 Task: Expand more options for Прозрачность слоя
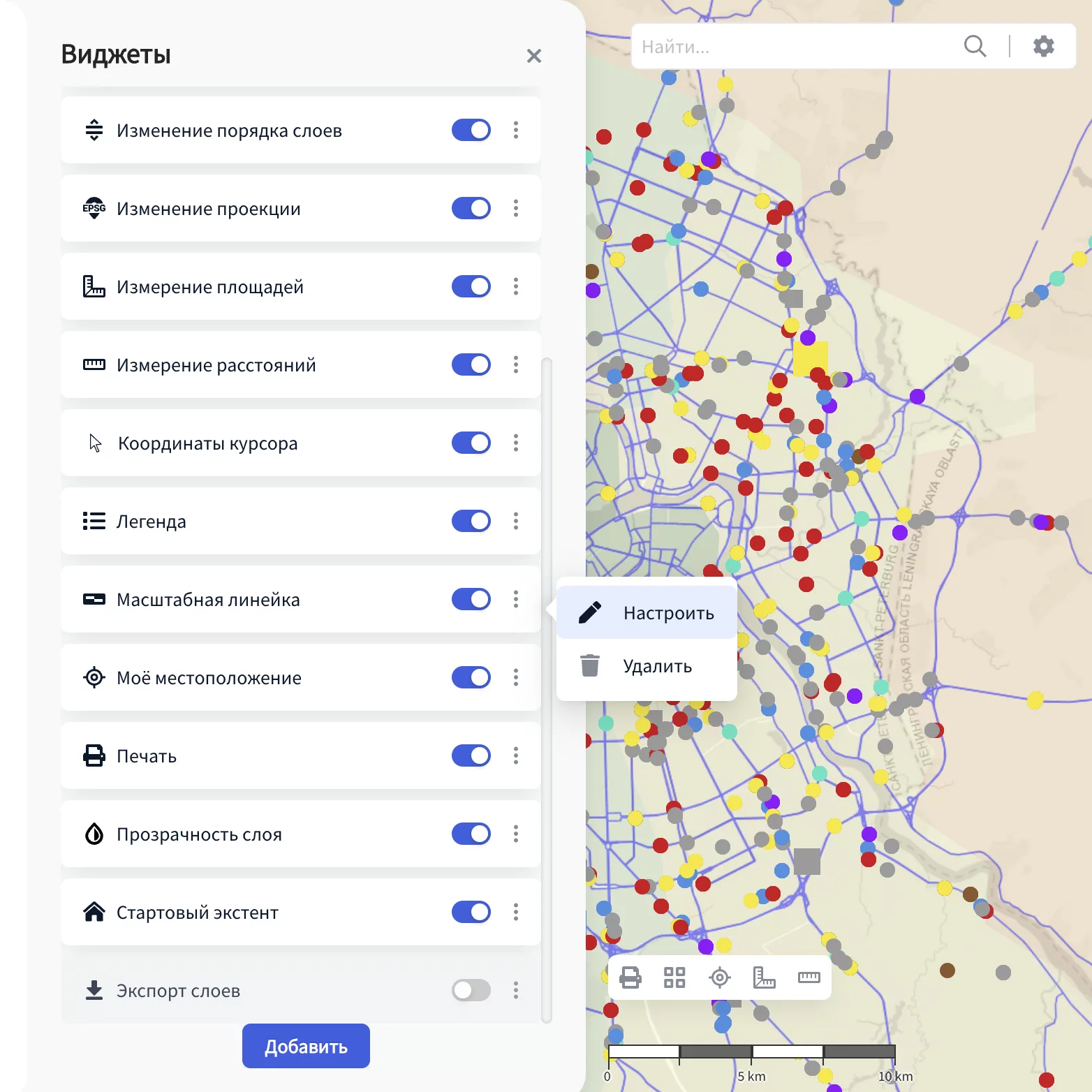pos(516,834)
